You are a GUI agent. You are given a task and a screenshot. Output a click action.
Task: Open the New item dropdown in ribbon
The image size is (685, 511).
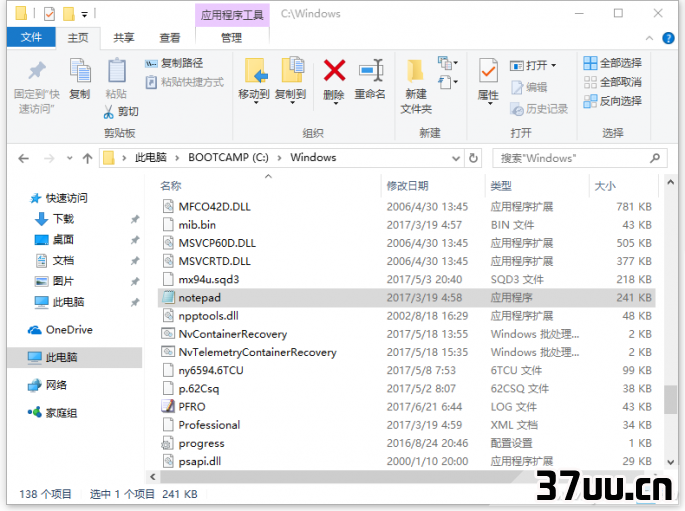448,63
